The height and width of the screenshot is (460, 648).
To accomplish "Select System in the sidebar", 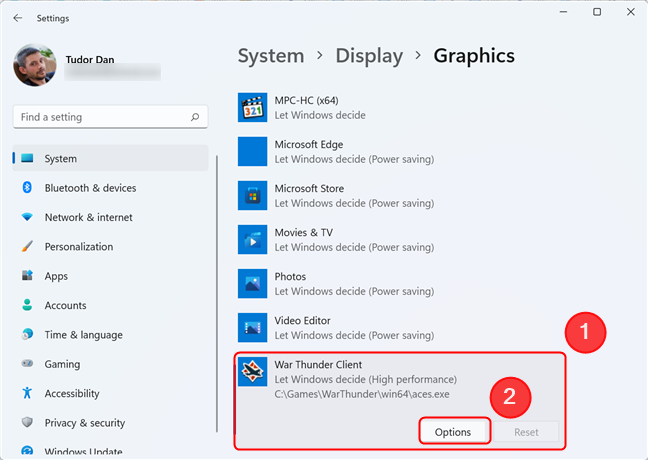I will point(110,158).
